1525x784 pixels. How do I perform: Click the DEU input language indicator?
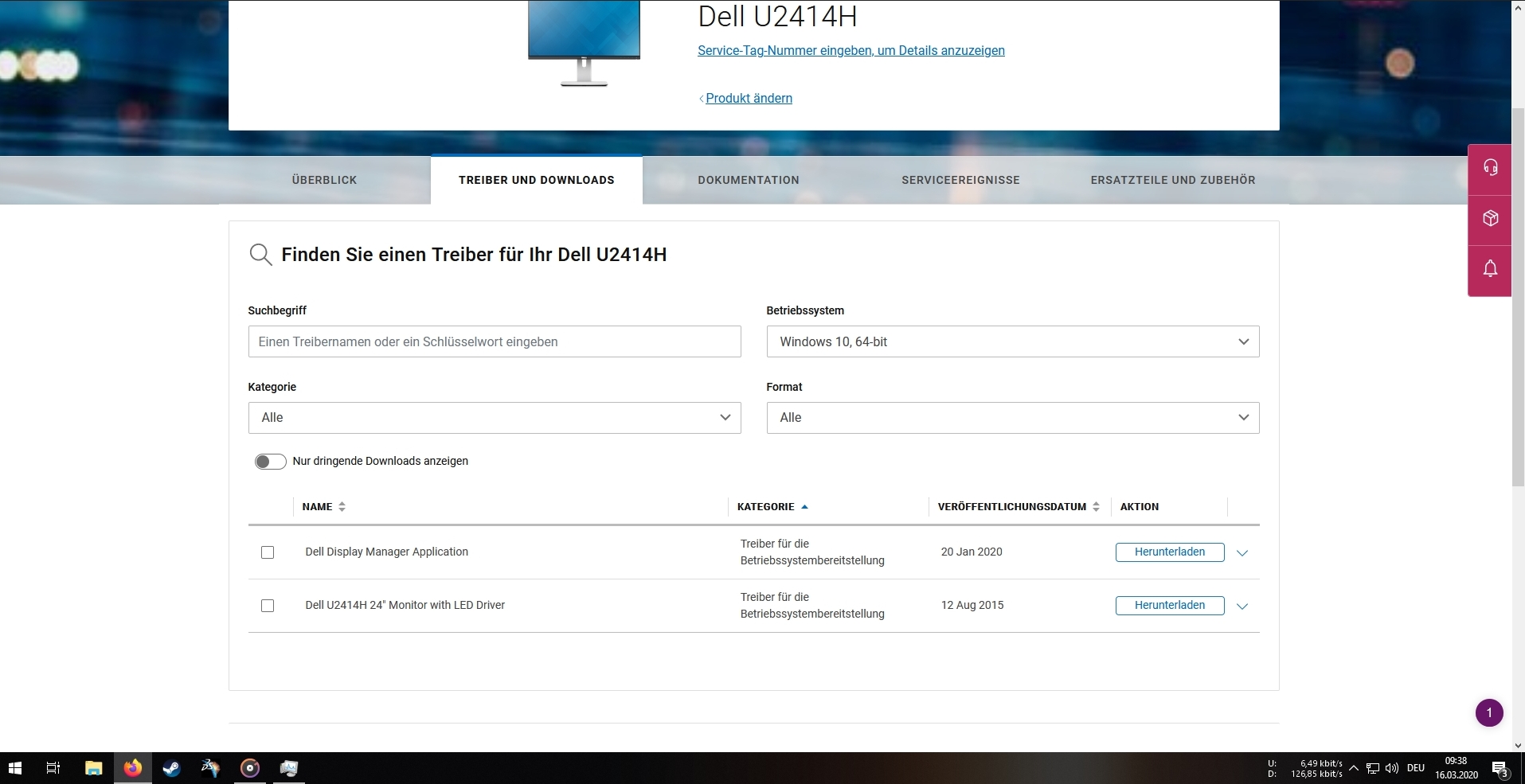(x=1416, y=768)
